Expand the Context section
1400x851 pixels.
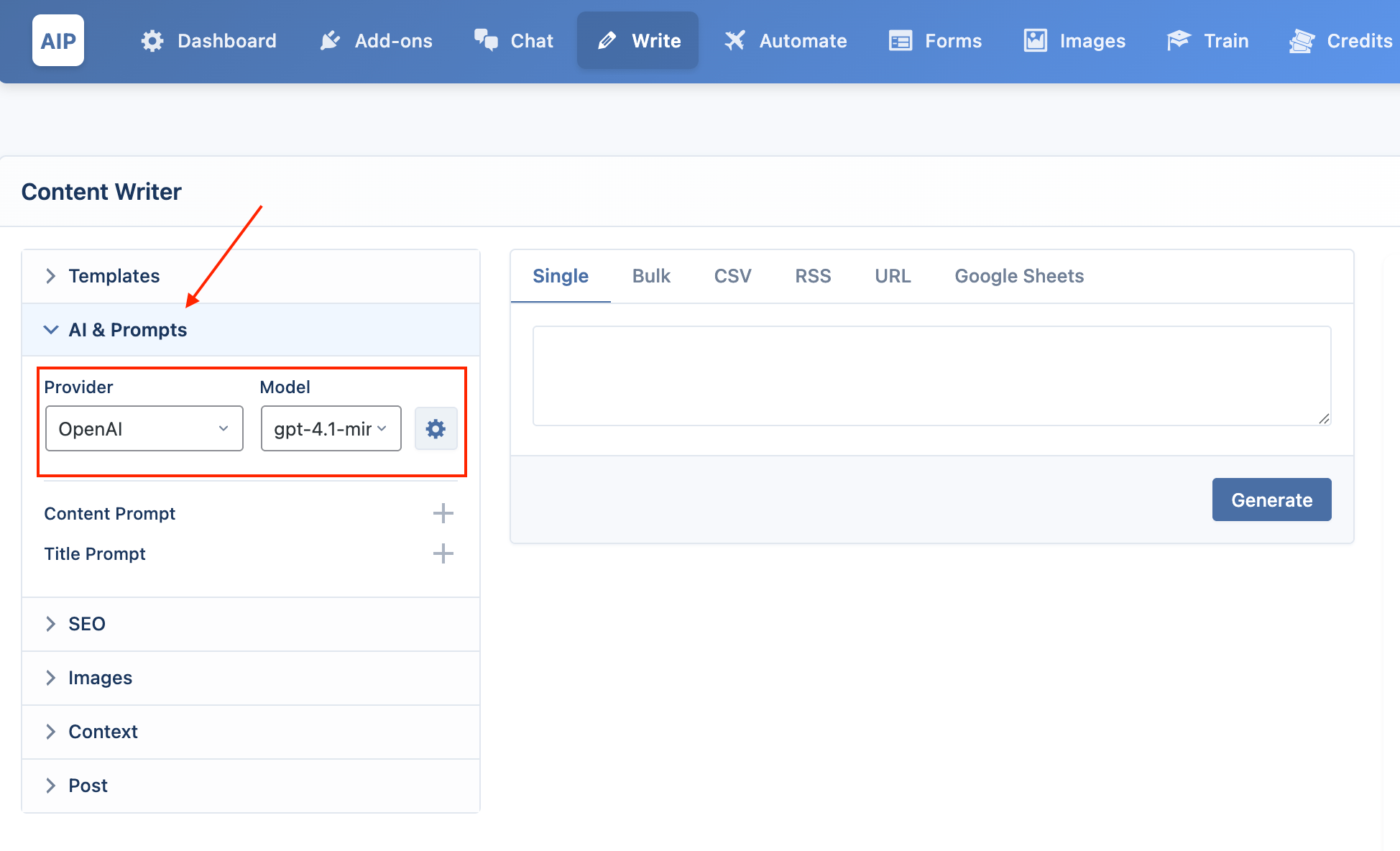(x=251, y=732)
